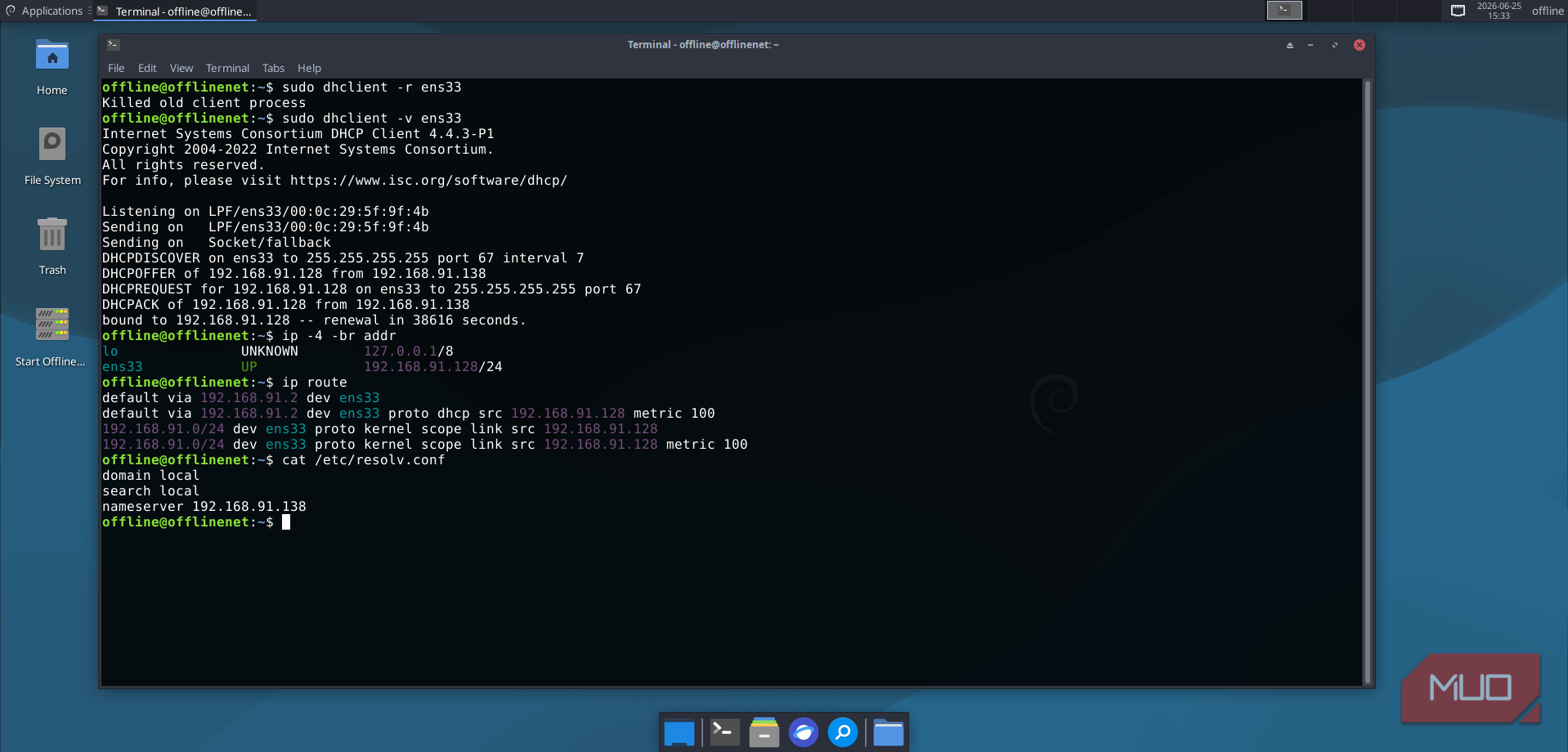Click the 'cat /etc/resolv.conf' command text
Image resolution: width=1568 pixels, height=752 pixels.
pos(364,460)
